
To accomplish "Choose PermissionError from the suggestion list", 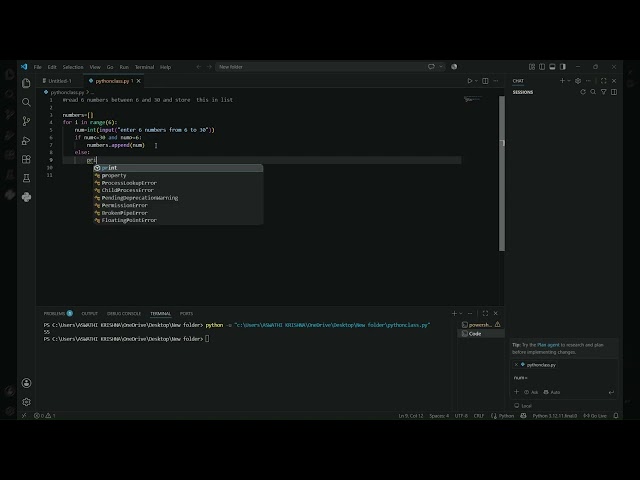I will coord(178,205).
